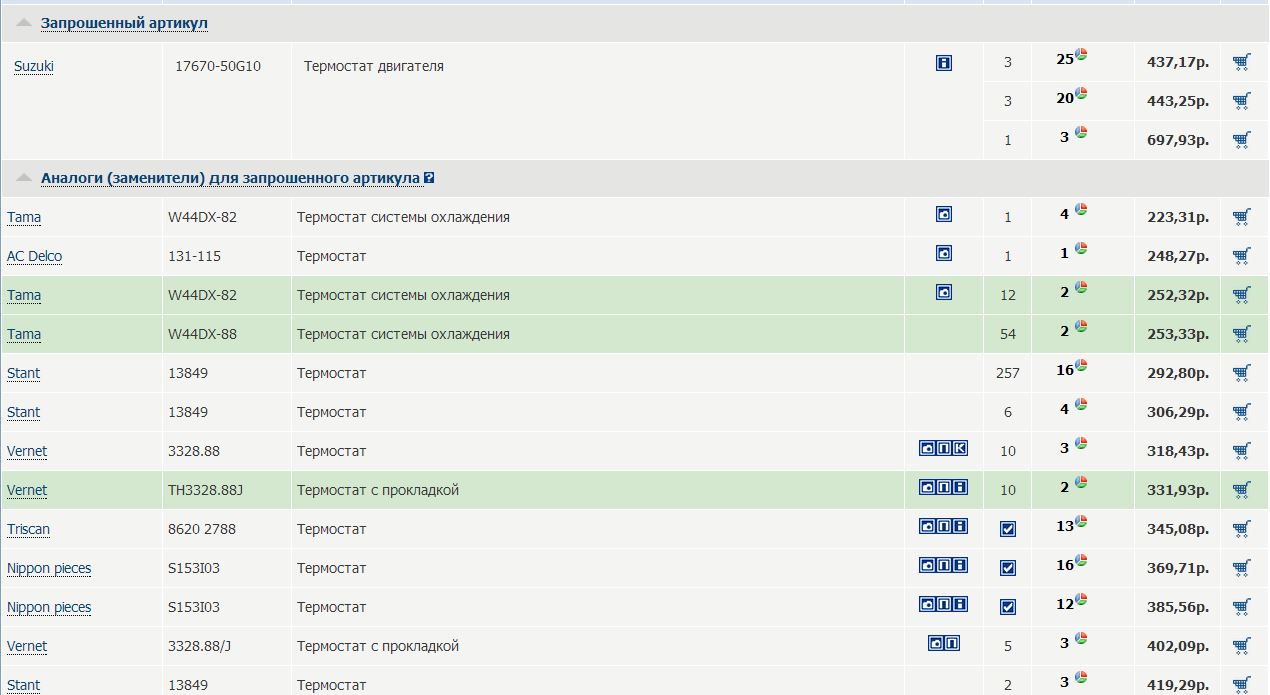Screen dimensions: 1270x695
Task: Click help icon beside Аналоги heading
Action: pos(429,178)
